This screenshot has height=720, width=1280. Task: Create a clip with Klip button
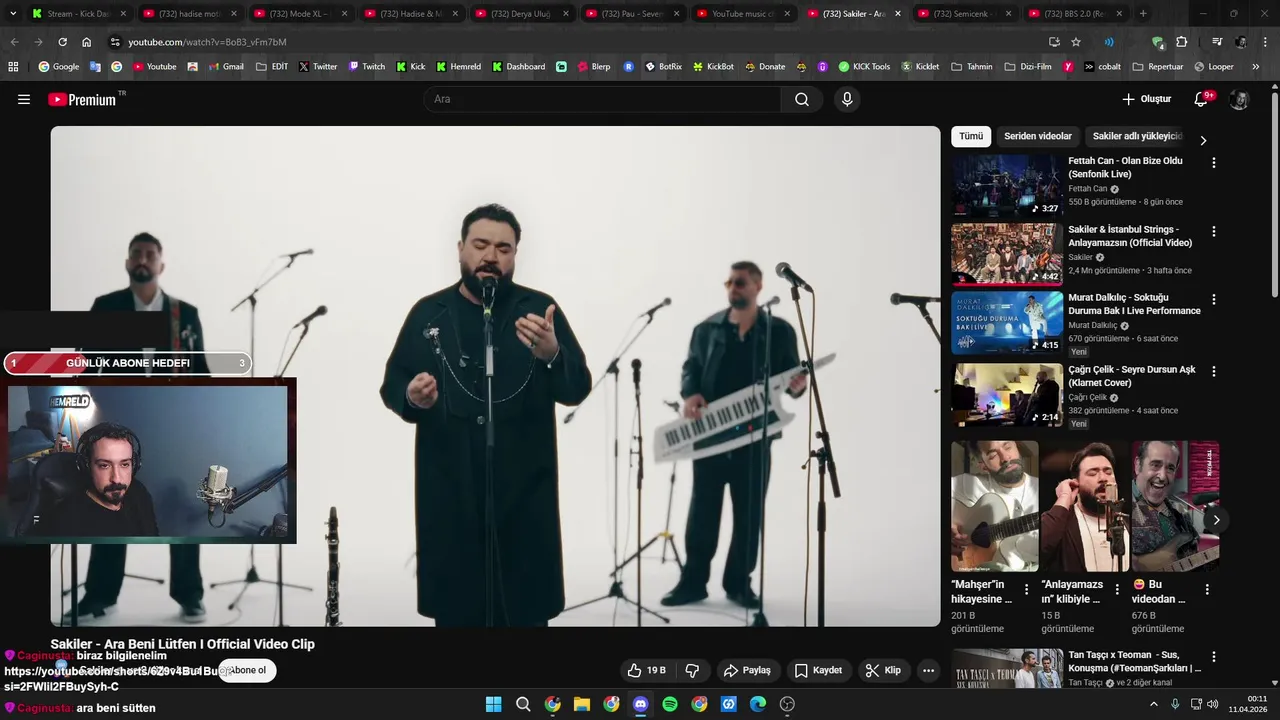pyautogui.click(x=883, y=670)
